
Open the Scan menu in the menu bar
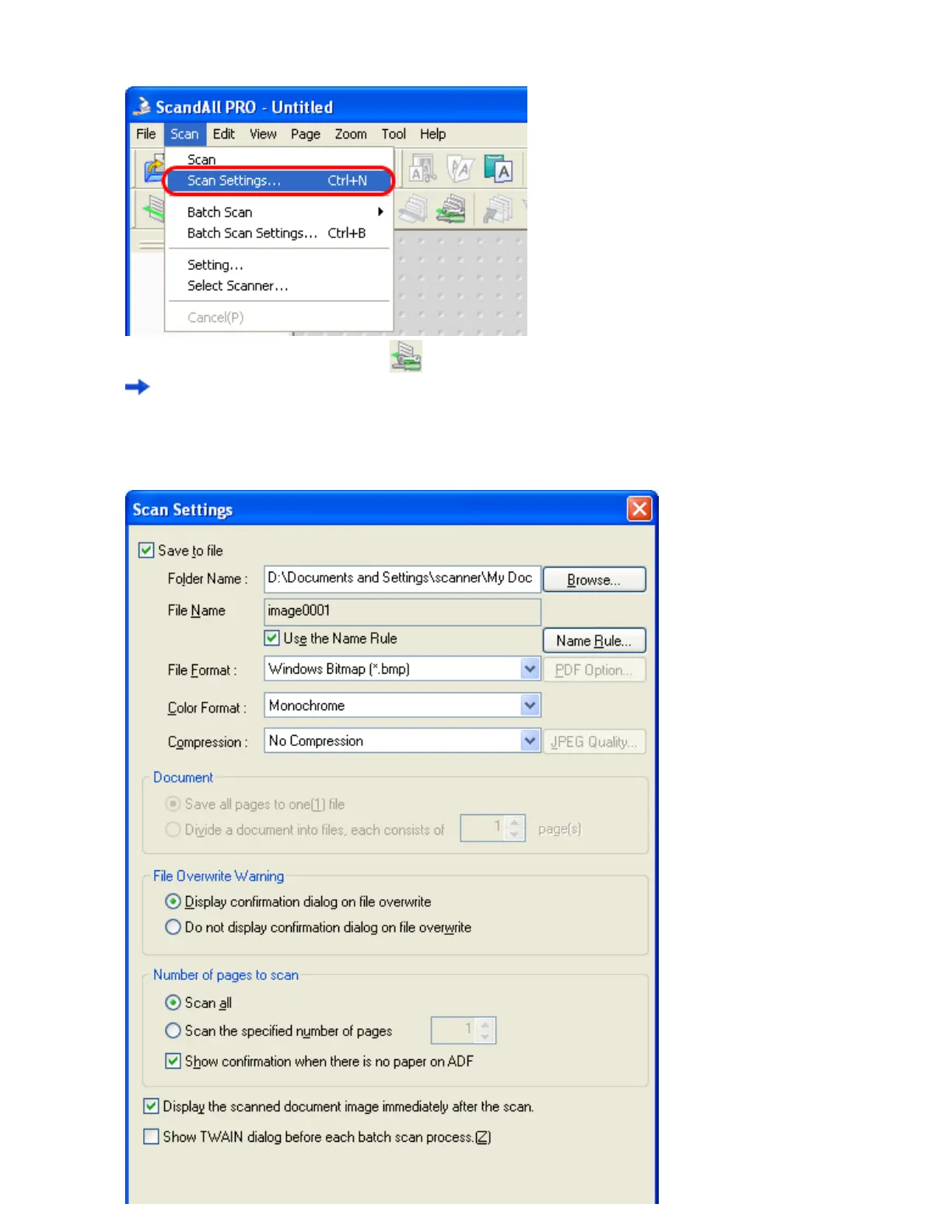click(184, 134)
